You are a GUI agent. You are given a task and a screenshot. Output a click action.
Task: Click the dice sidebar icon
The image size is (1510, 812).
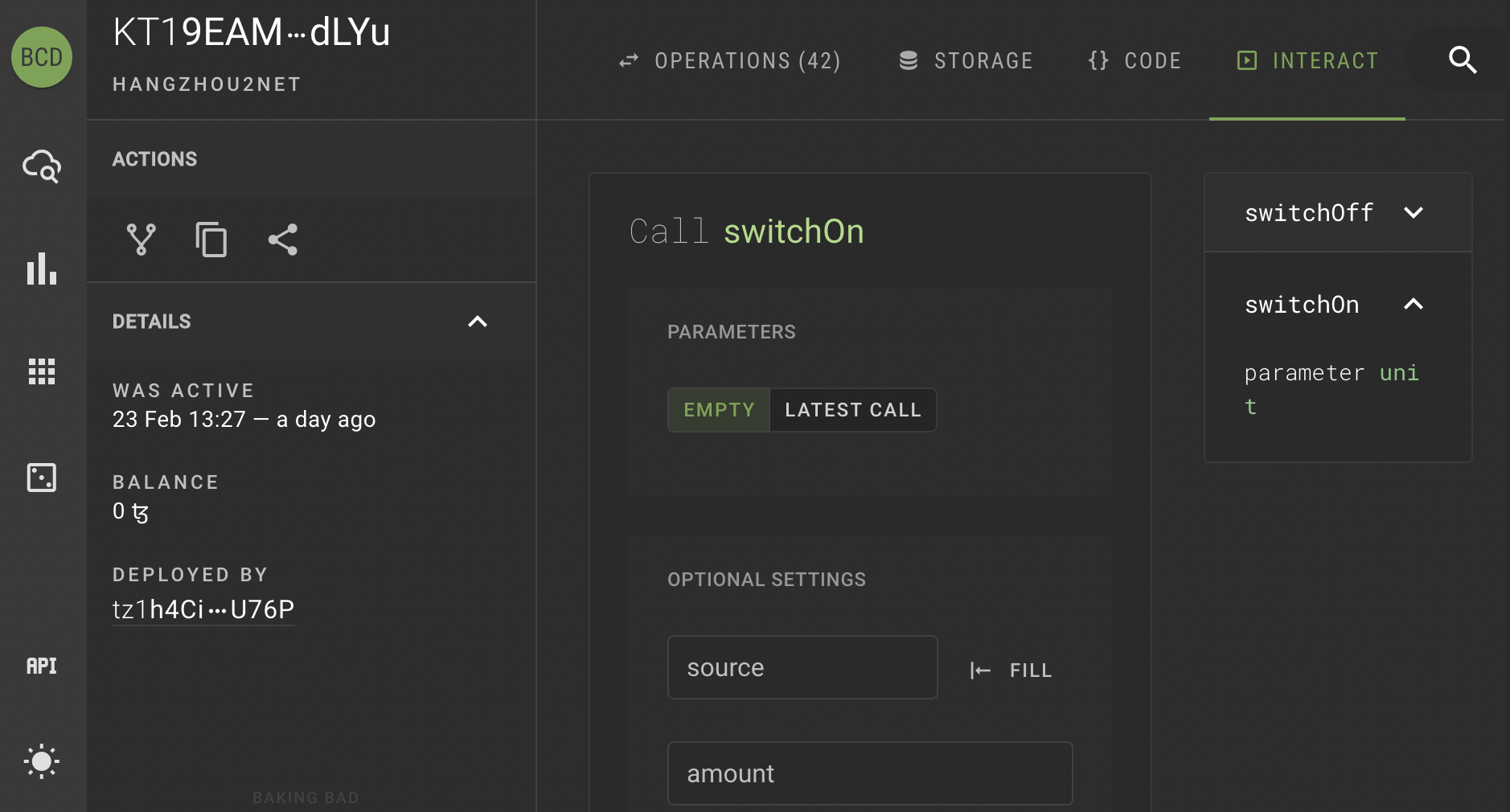pos(42,478)
